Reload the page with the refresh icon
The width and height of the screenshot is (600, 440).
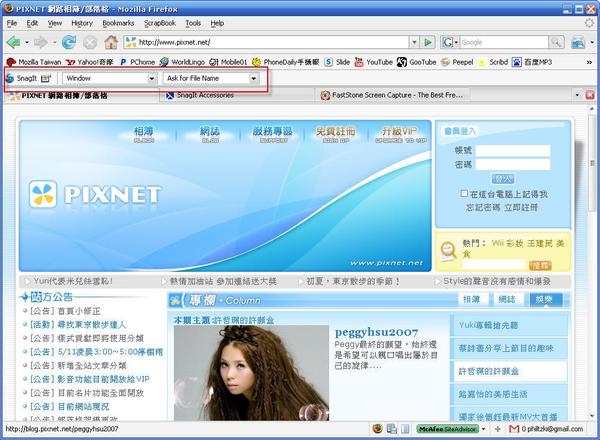pyautogui.click(x=69, y=42)
